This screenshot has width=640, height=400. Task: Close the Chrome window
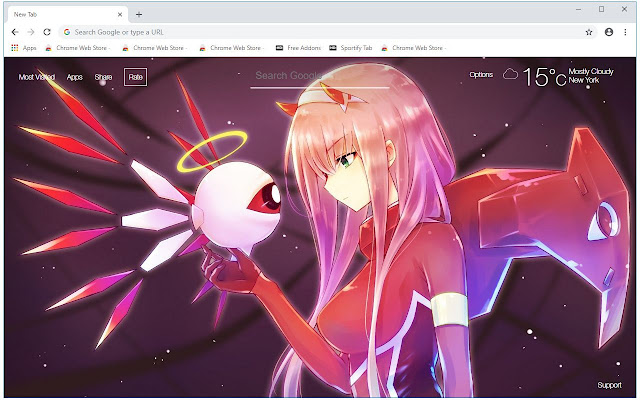(624, 9)
